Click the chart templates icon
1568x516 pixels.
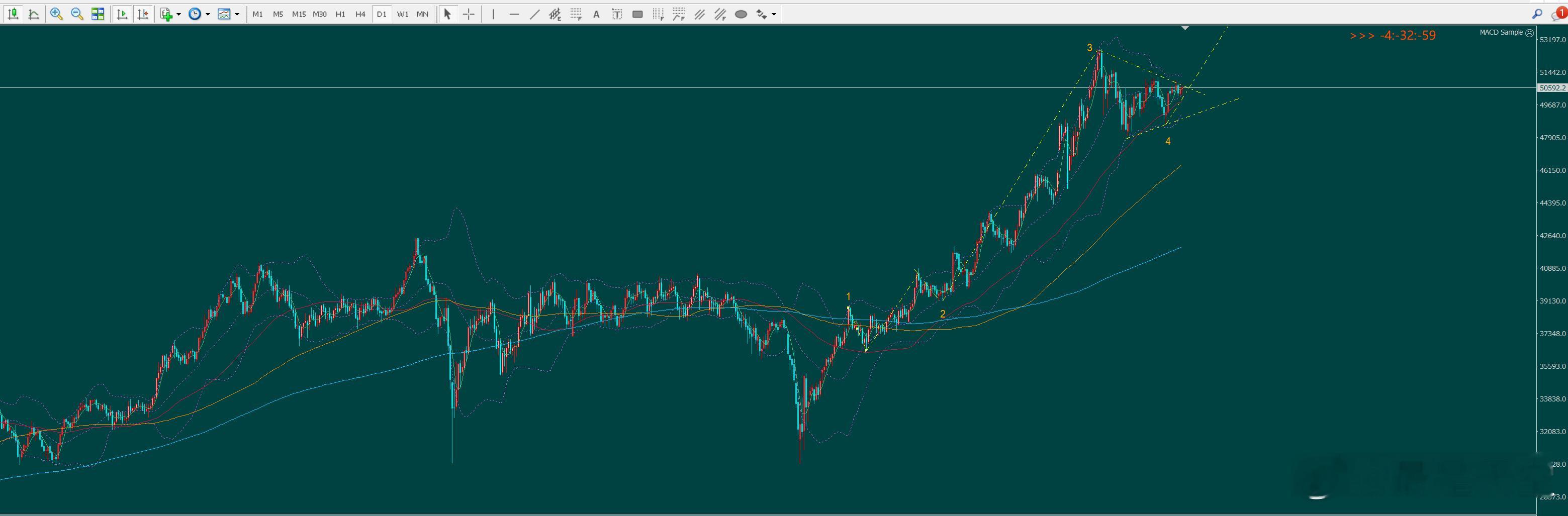click(224, 14)
